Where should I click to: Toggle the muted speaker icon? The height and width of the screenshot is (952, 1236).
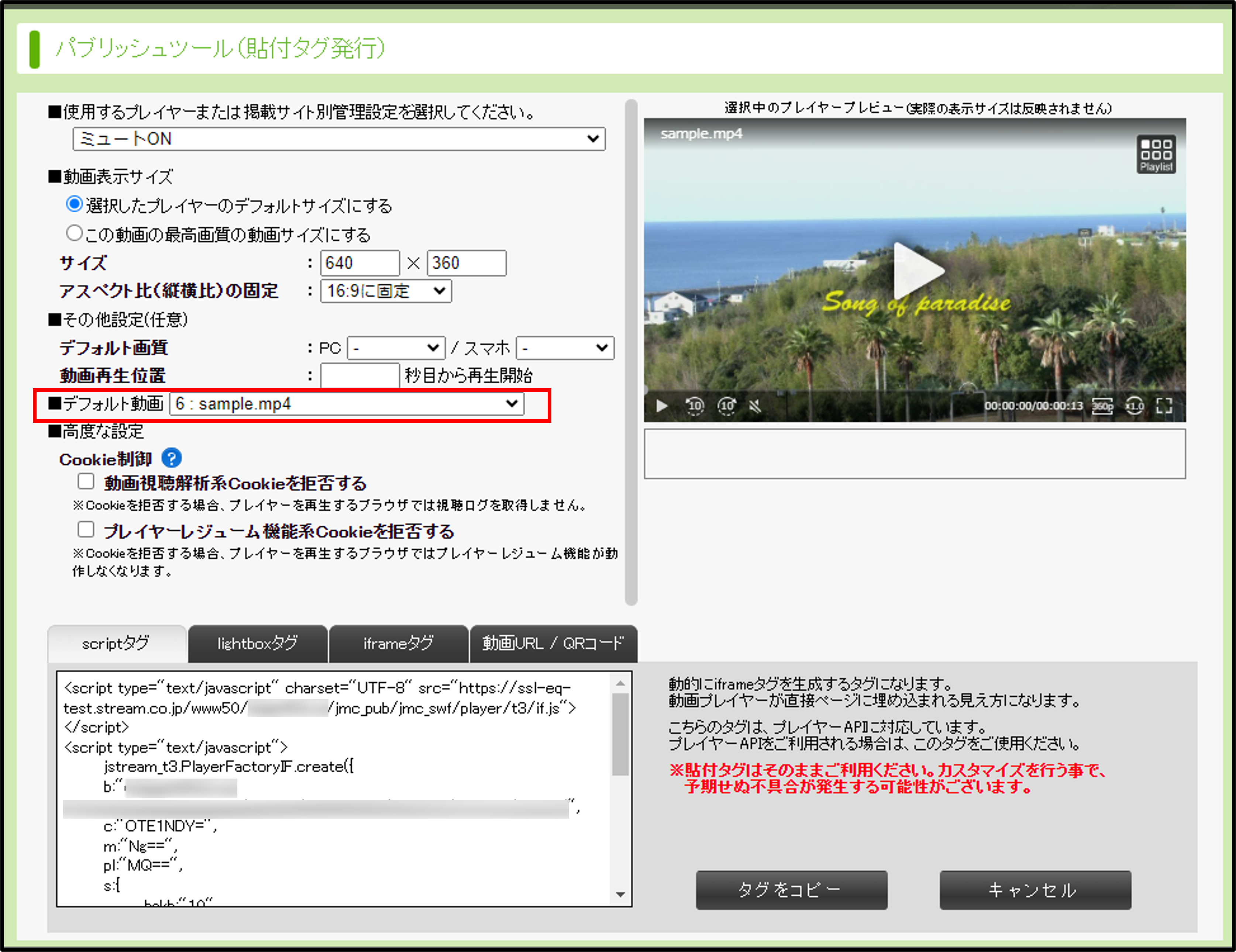click(x=755, y=406)
